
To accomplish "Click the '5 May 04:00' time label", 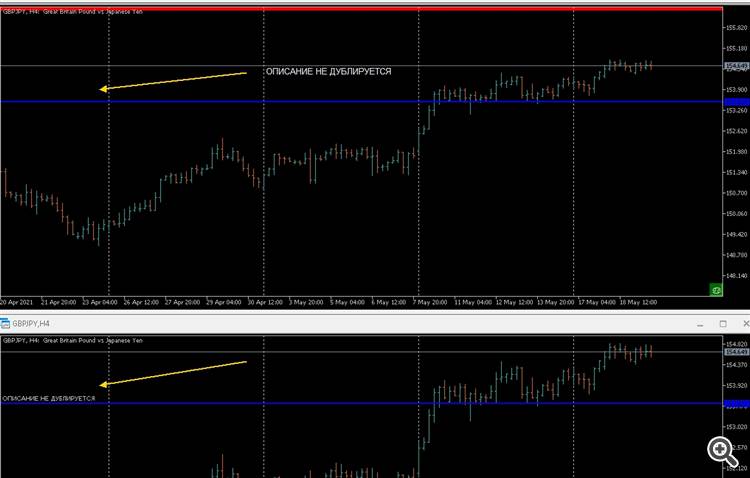I will tap(347, 302).
